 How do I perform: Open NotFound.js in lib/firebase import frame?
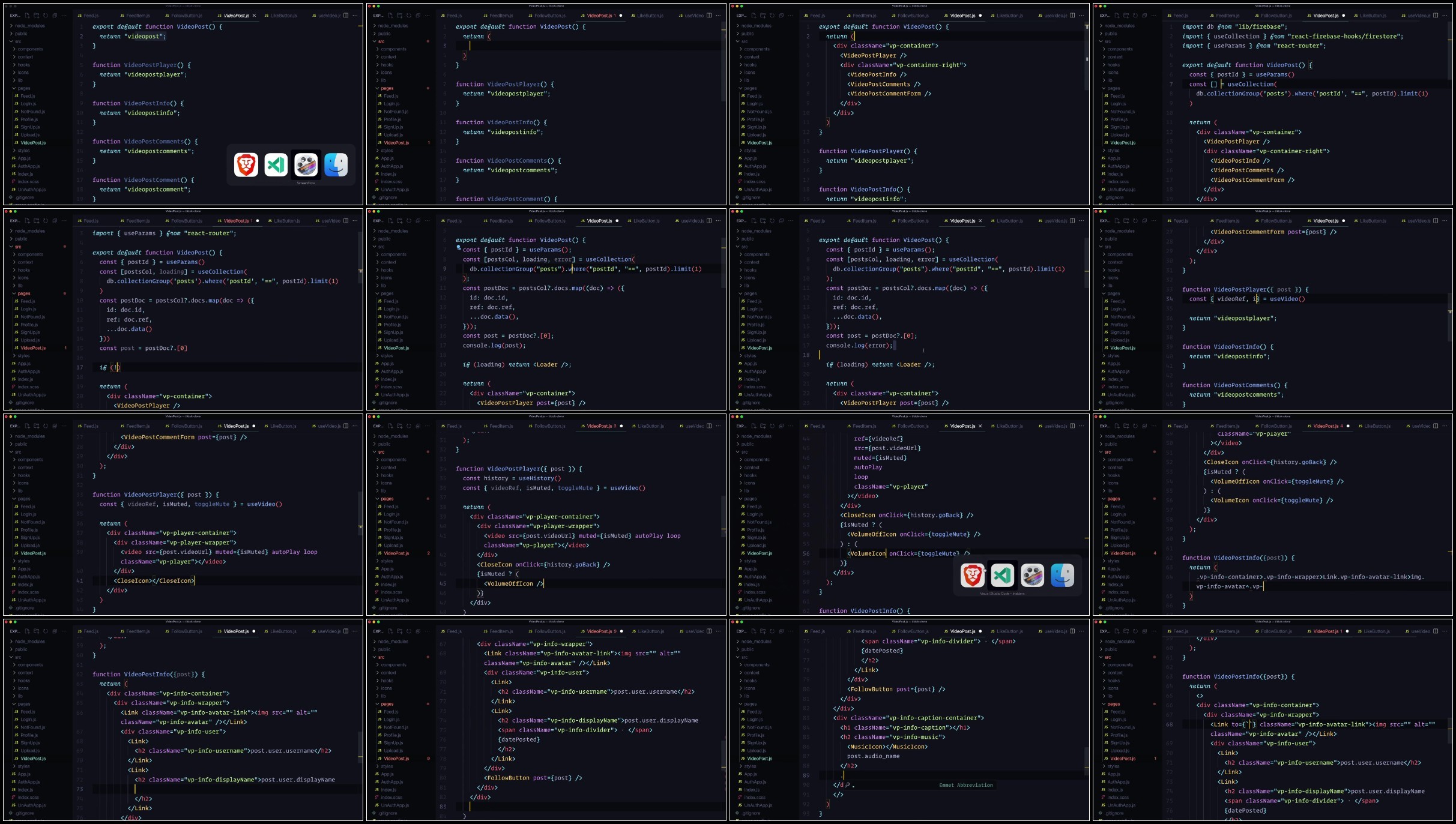[x=1119, y=112]
